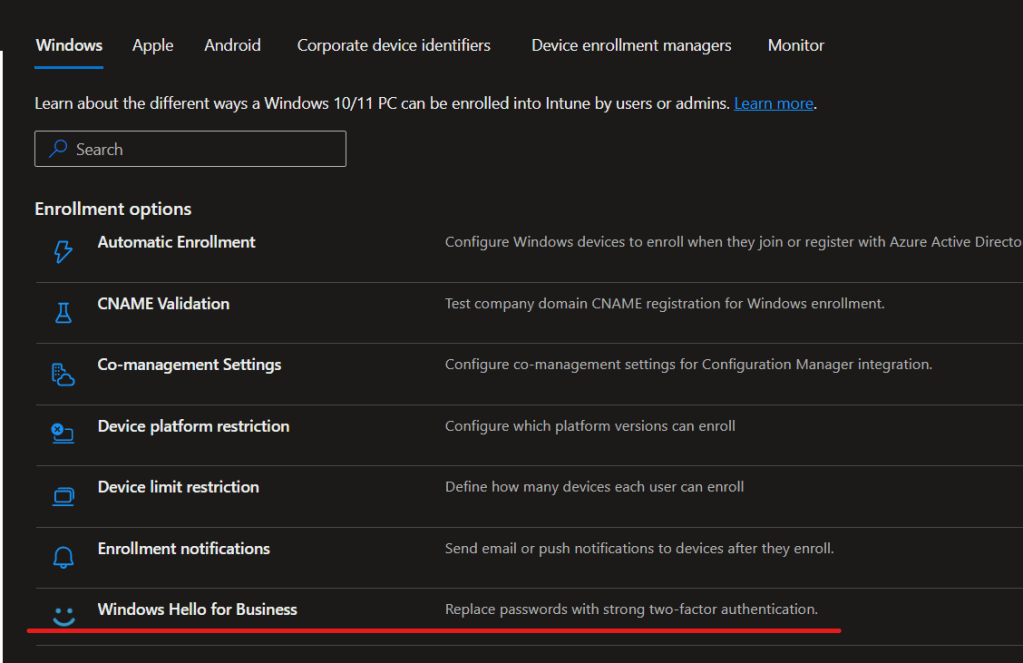Switch to the Apple tab

(153, 46)
